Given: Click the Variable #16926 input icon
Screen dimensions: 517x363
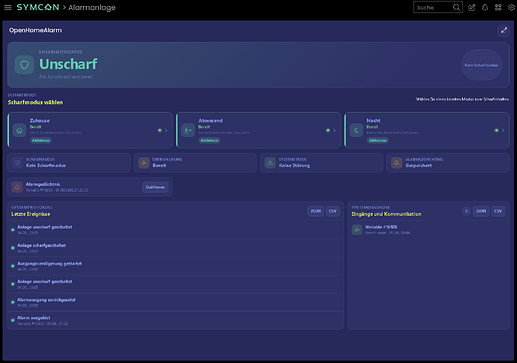Looking at the screenshot, I should tap(357, 230).
